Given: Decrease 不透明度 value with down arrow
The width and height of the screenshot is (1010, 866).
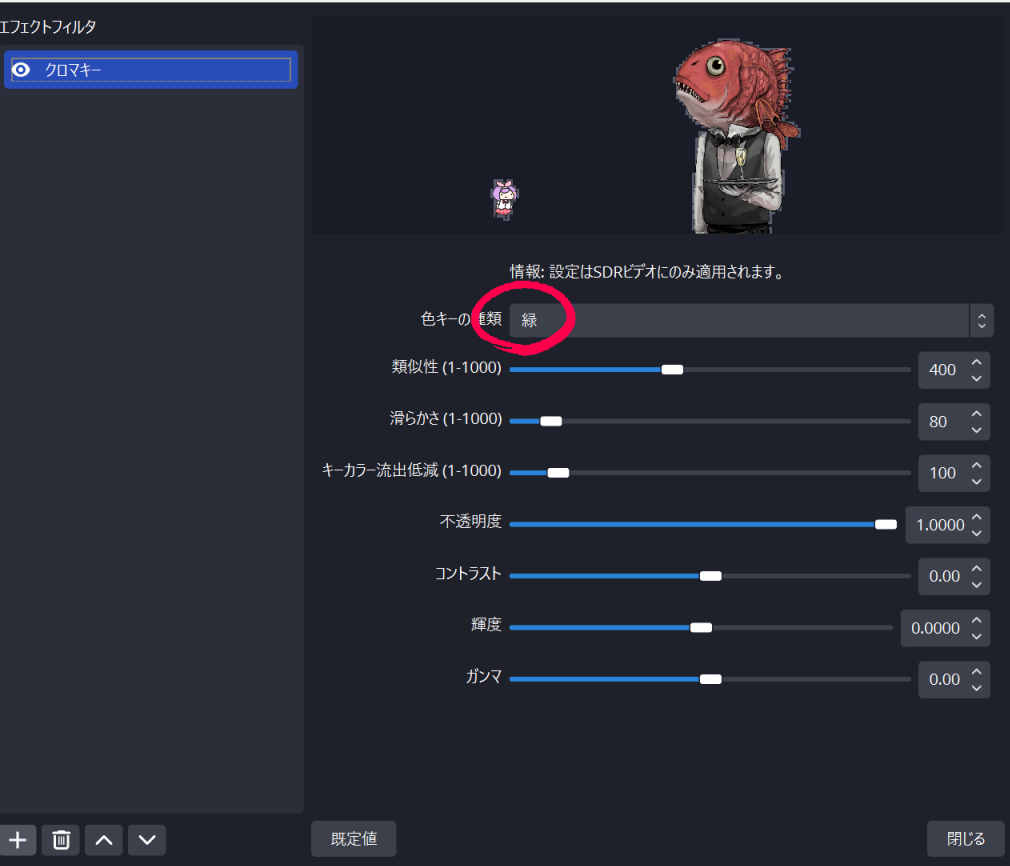Looking at the screenshot, I should pos(977,533).
